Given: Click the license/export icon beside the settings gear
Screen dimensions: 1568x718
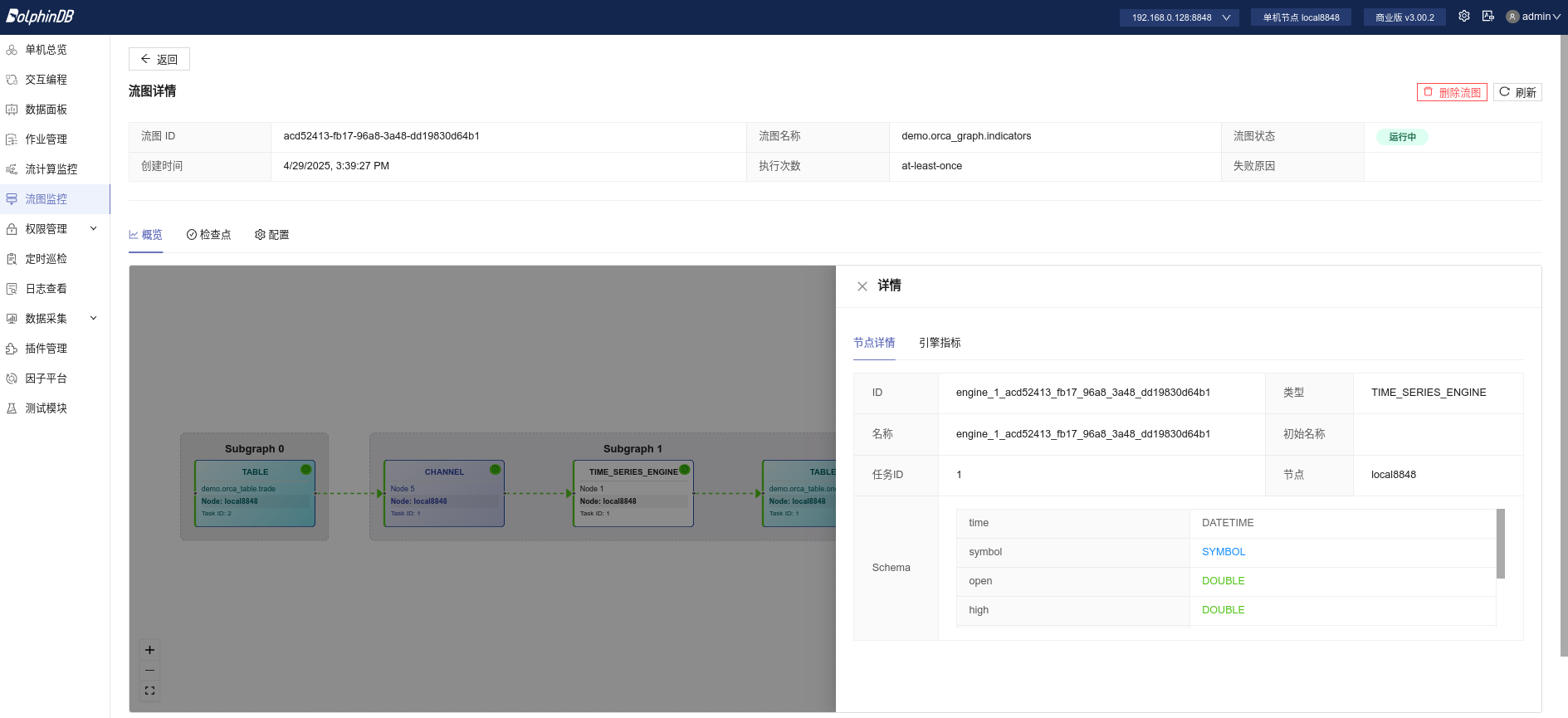Looking at the screenshot, I should [x=1487, y=17].
